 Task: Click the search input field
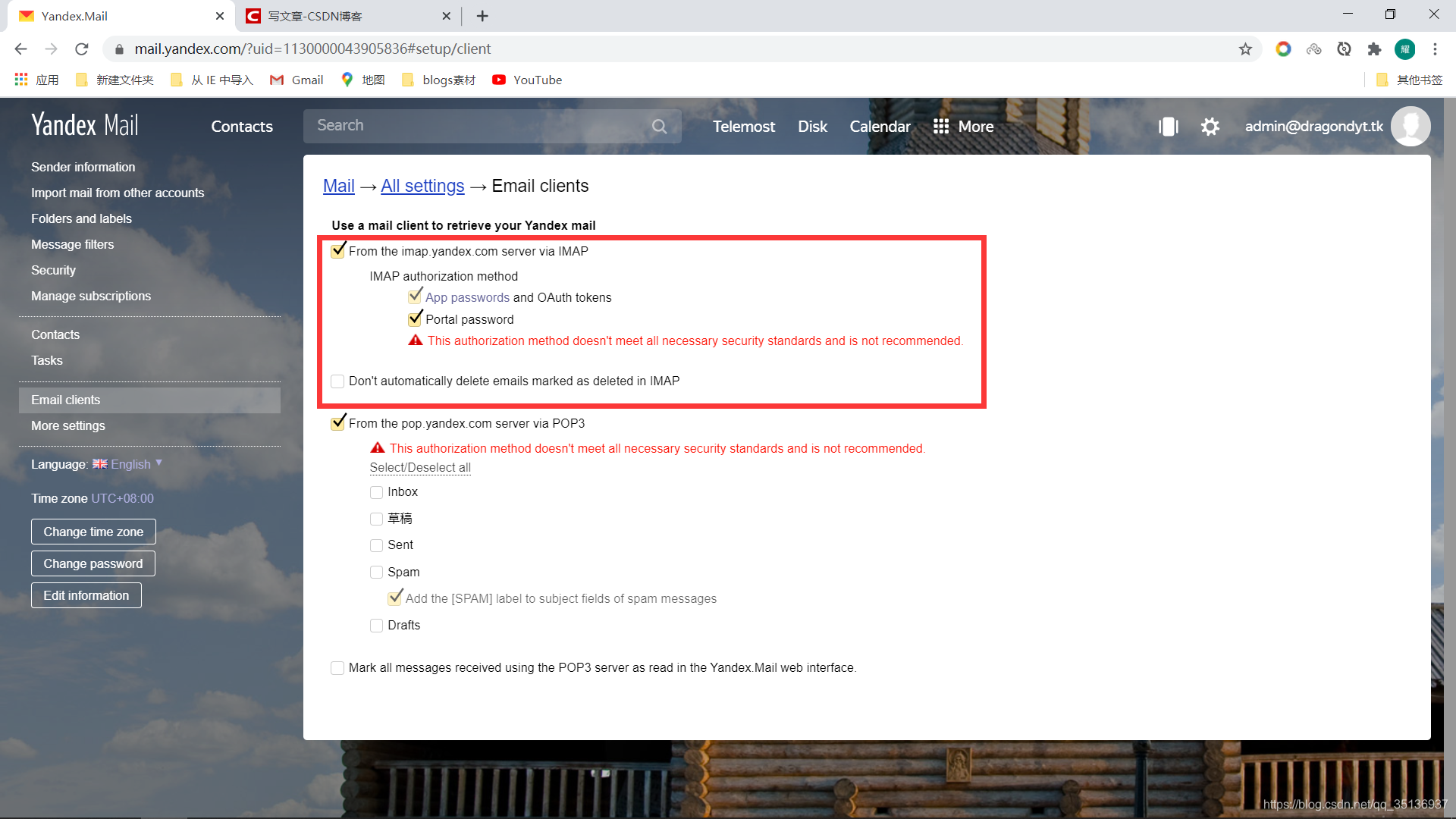[491, 126]
